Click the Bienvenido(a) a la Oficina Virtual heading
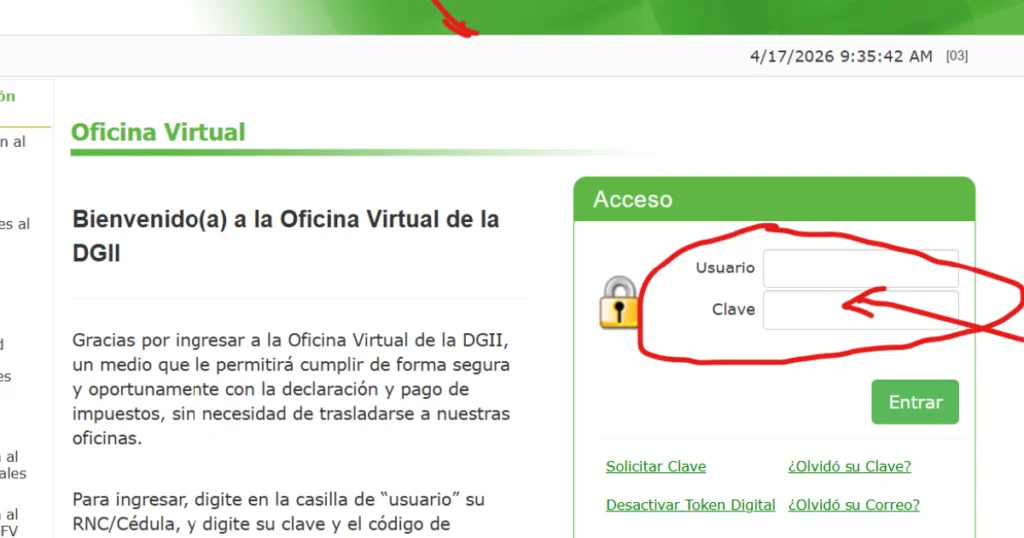This screenshot has width=1024, height=538. 285,236
